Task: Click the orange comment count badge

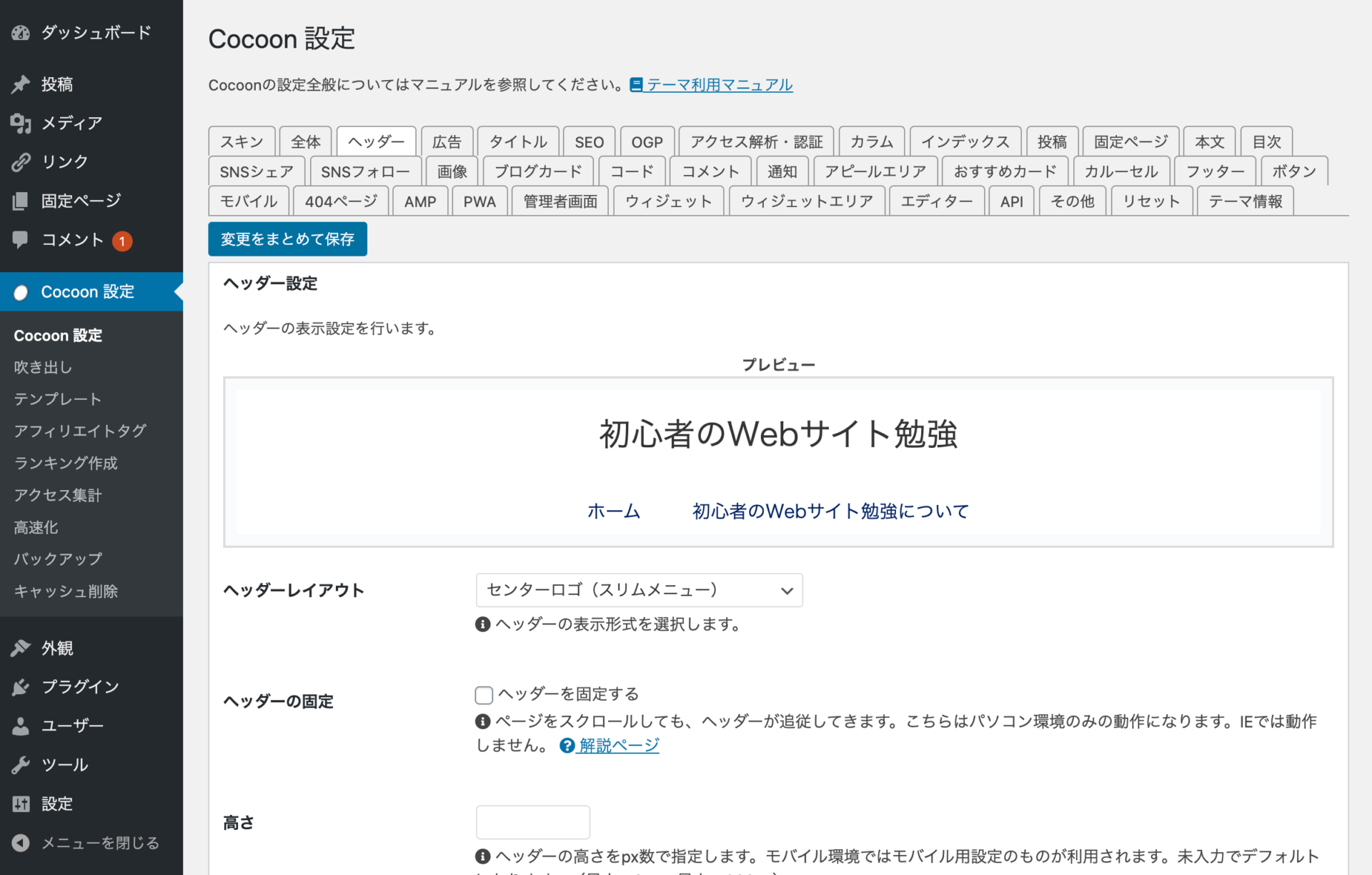Action: (122, 241)
